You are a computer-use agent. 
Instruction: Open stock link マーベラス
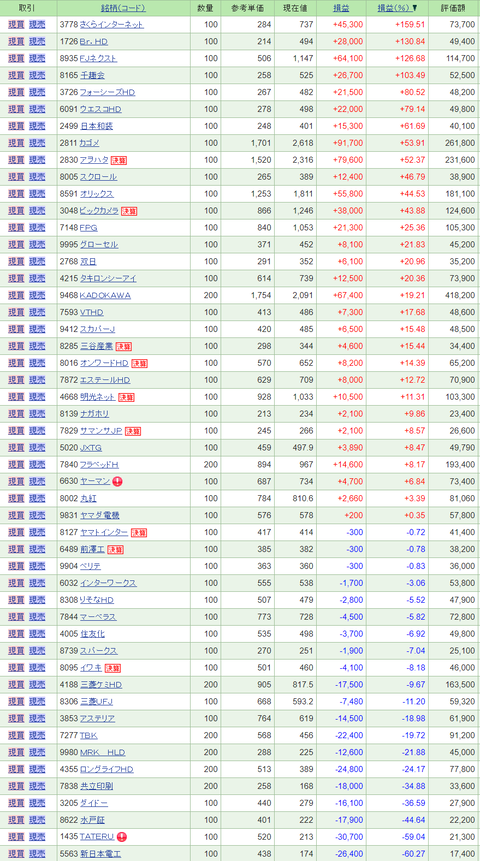[98, 617]
